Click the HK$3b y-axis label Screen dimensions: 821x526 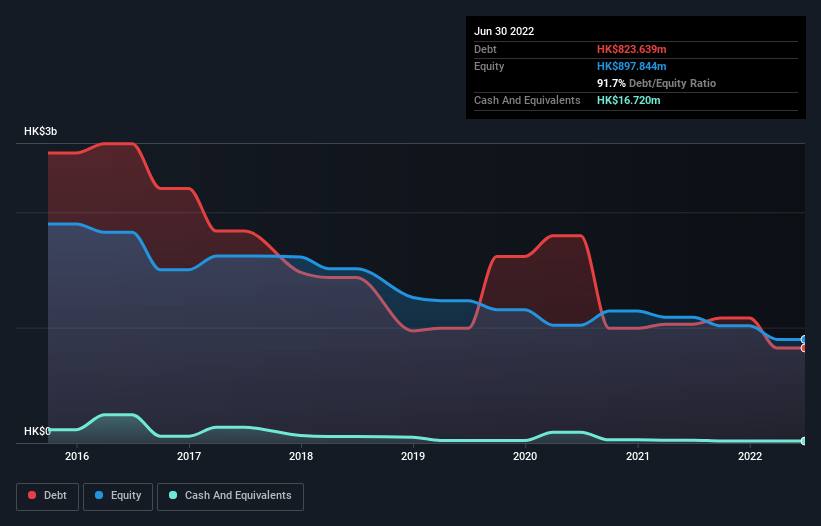pos(40,131)
